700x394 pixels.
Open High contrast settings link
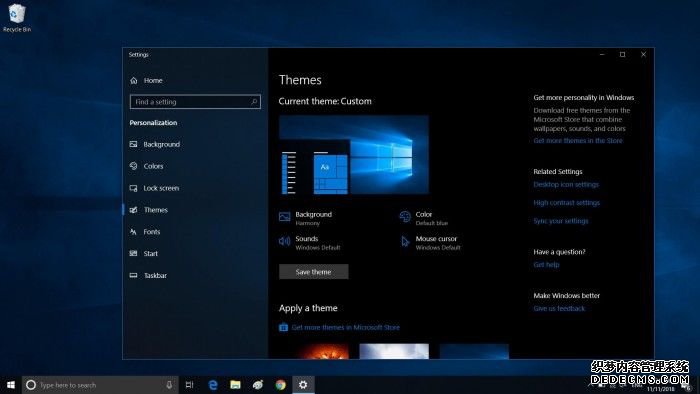pos(567,203)
